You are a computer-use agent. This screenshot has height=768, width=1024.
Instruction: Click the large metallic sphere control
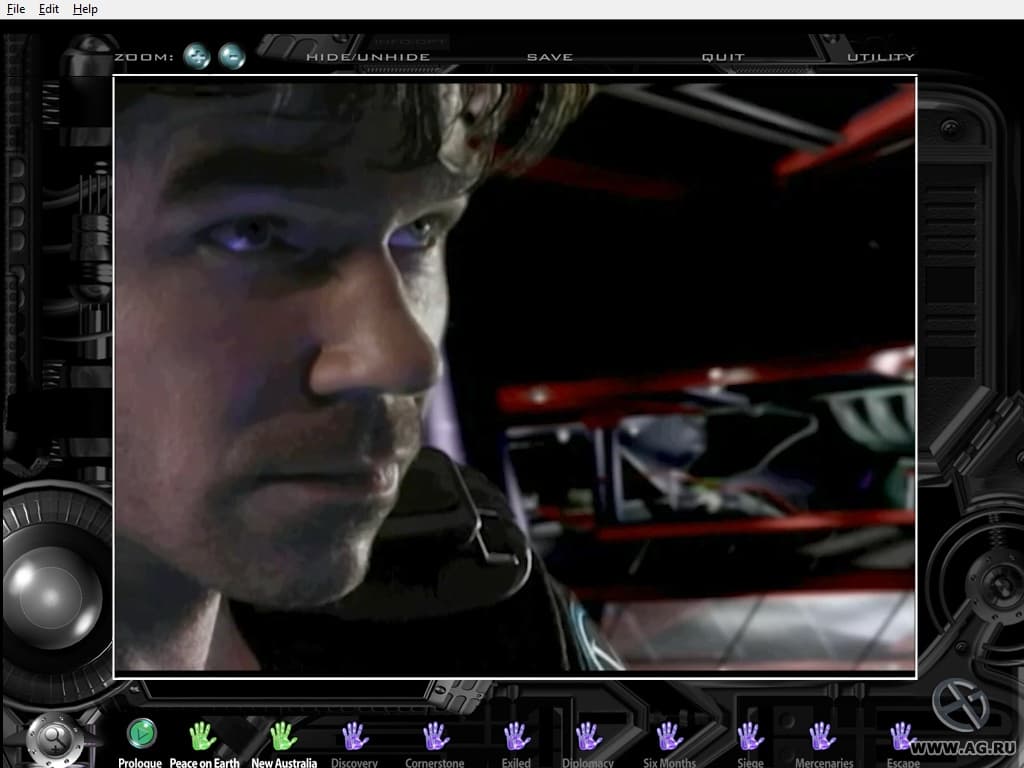[x=52, y=597]
